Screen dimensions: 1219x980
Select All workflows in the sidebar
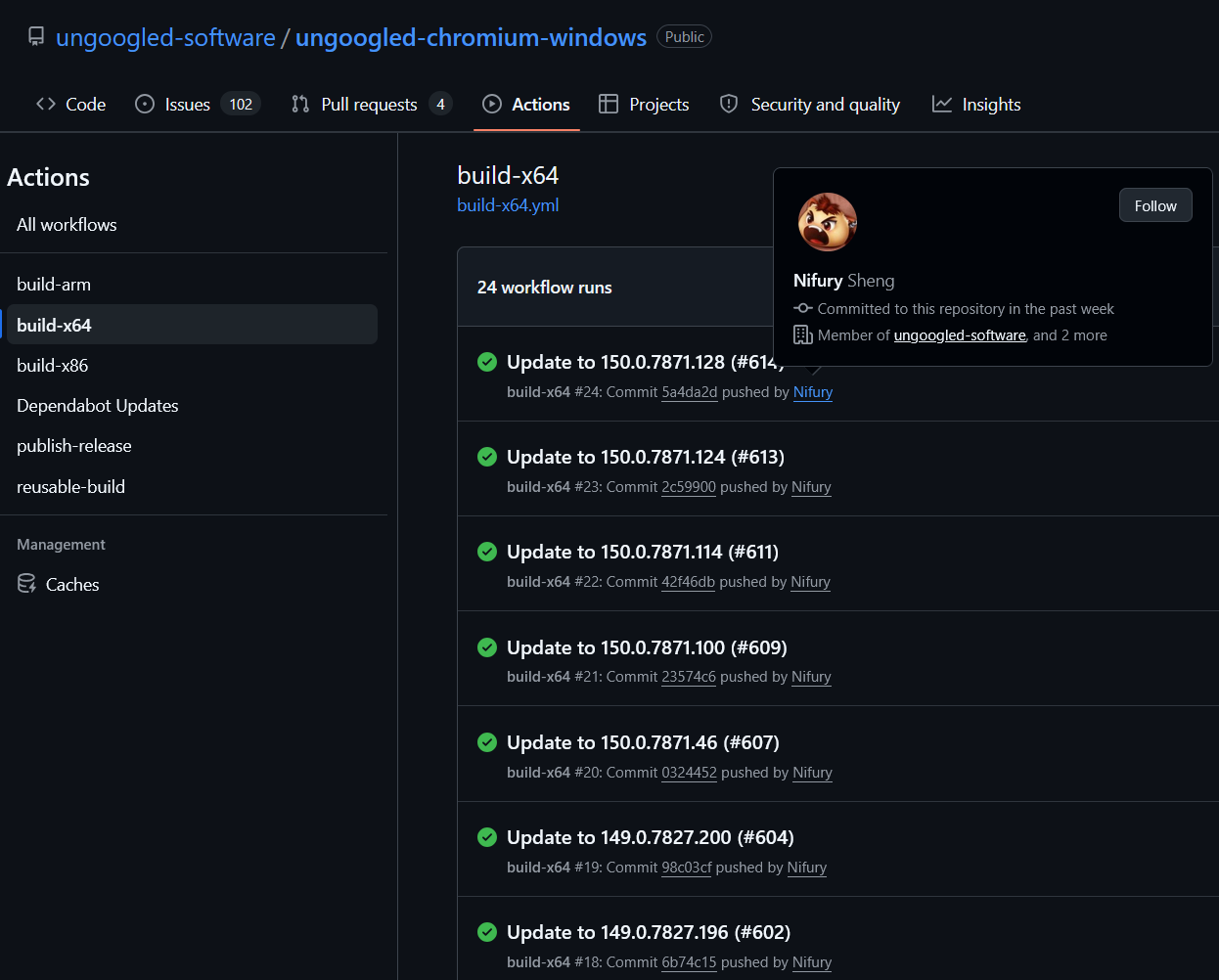click(67, 225)
